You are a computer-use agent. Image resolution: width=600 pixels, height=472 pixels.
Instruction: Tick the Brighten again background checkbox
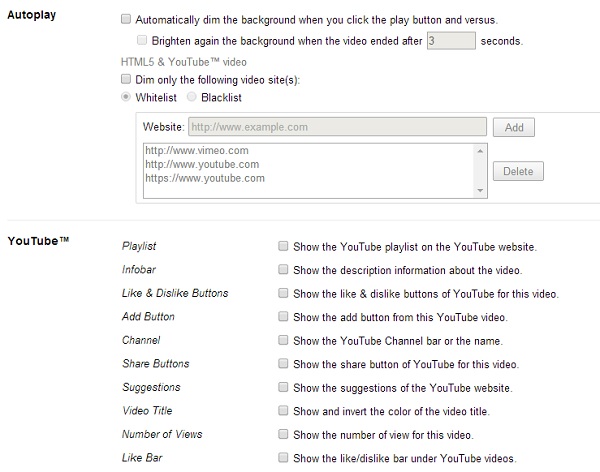pos(142,40)
